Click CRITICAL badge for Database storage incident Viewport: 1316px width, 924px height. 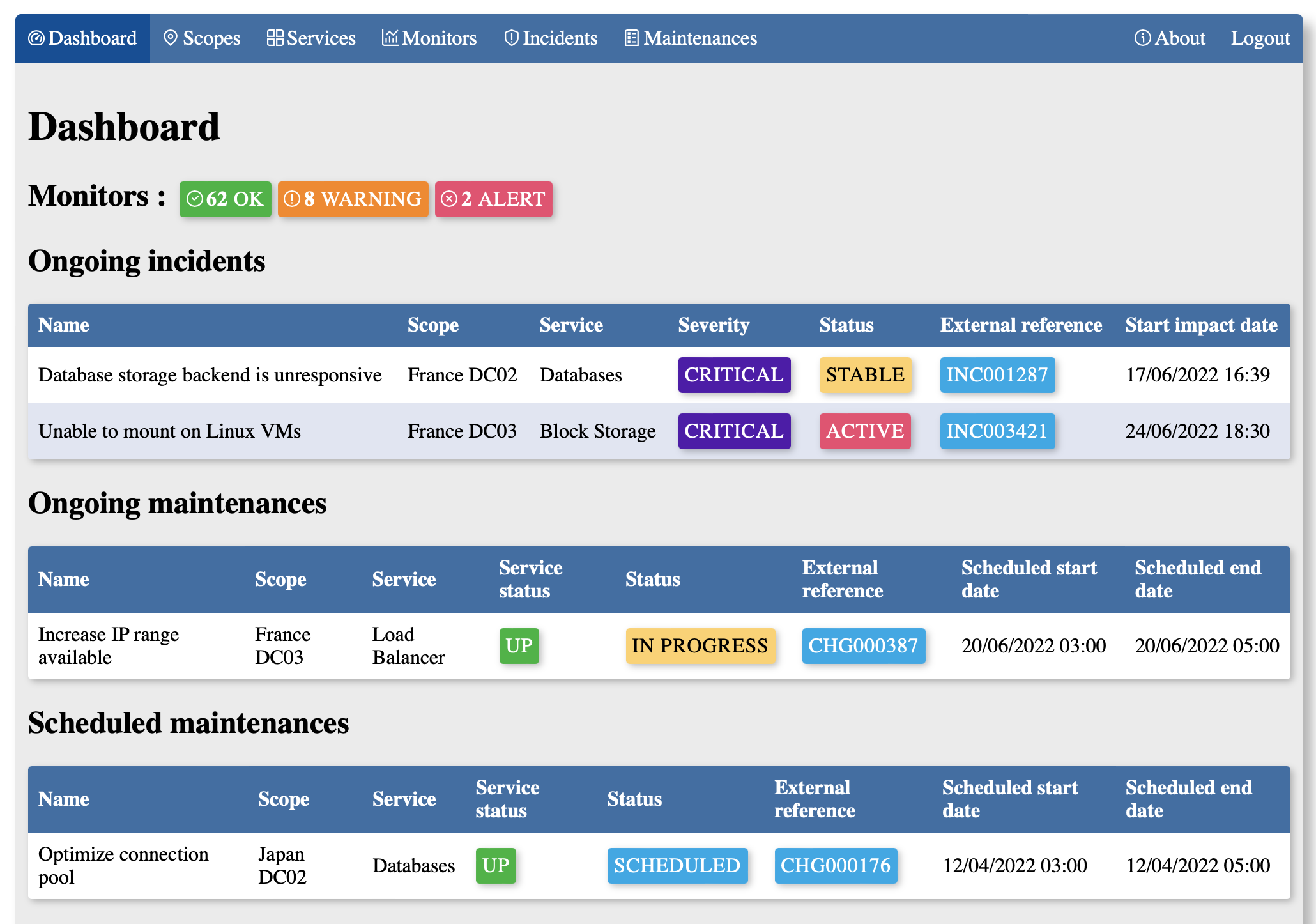[x=734, y=375]
